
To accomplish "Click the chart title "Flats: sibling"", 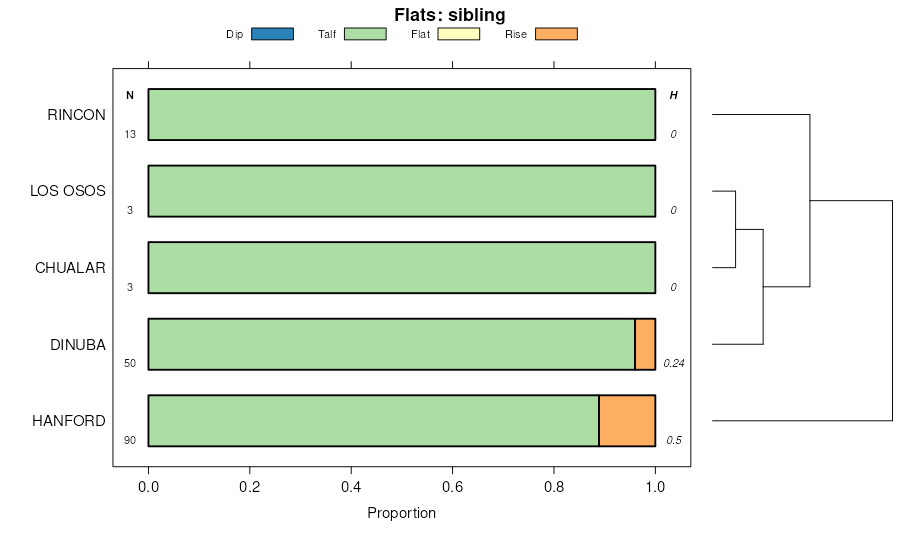I will pos(449,14).
